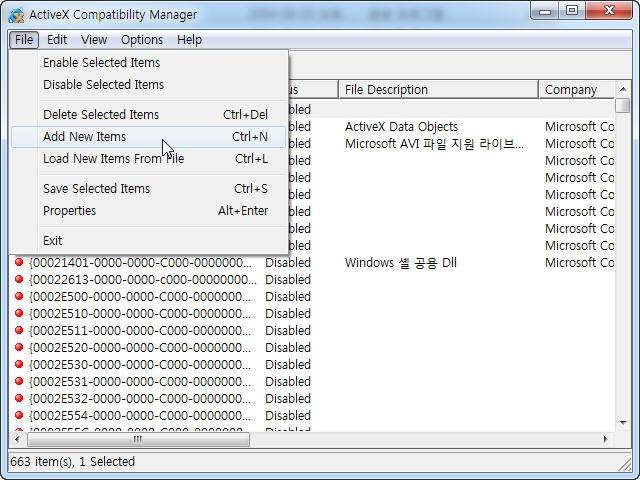640x480 pixels.
Task: Open the View menu
Action: (94, 40)
